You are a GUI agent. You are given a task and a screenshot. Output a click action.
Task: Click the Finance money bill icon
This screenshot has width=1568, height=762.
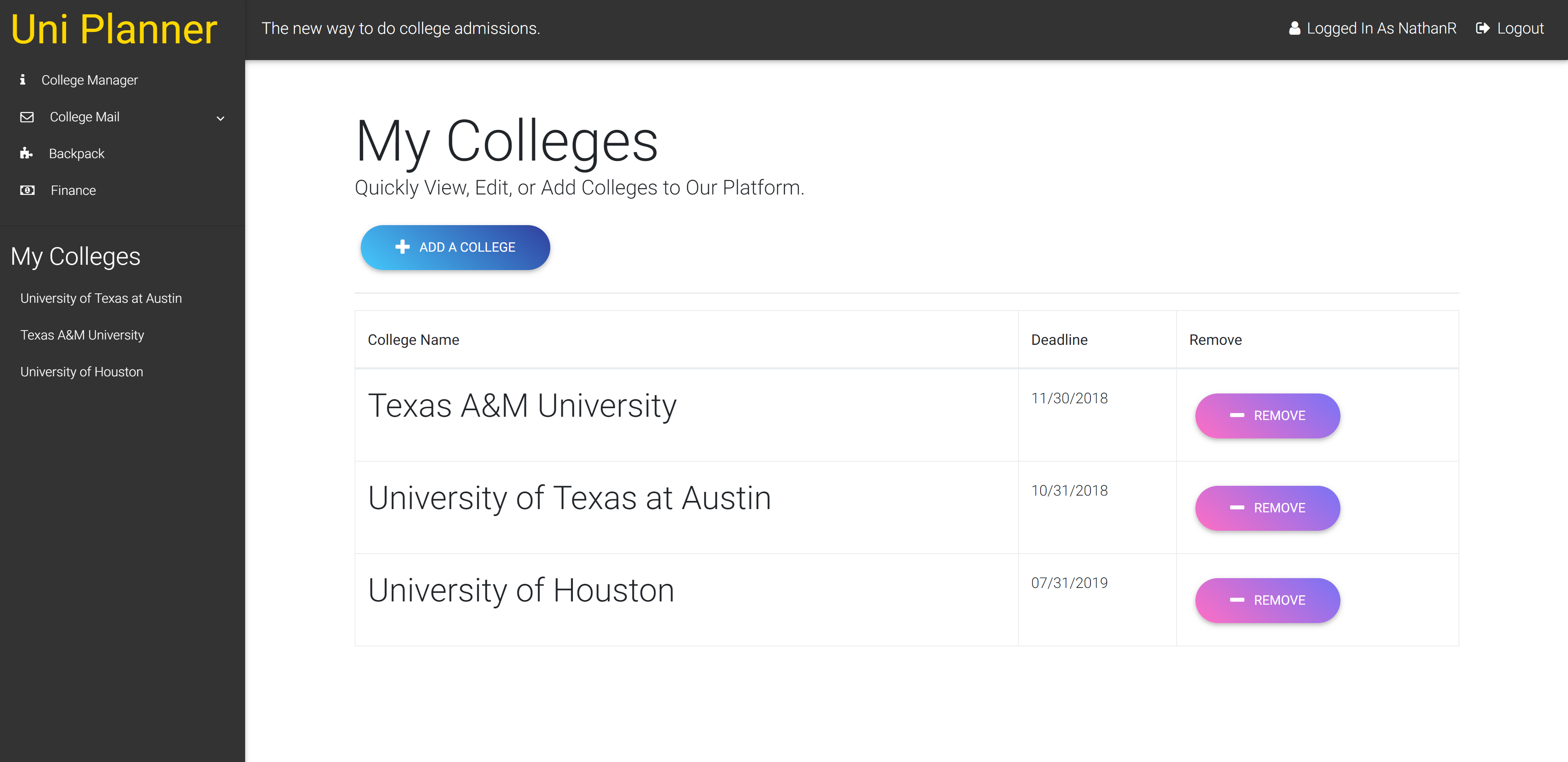(27, 190)
